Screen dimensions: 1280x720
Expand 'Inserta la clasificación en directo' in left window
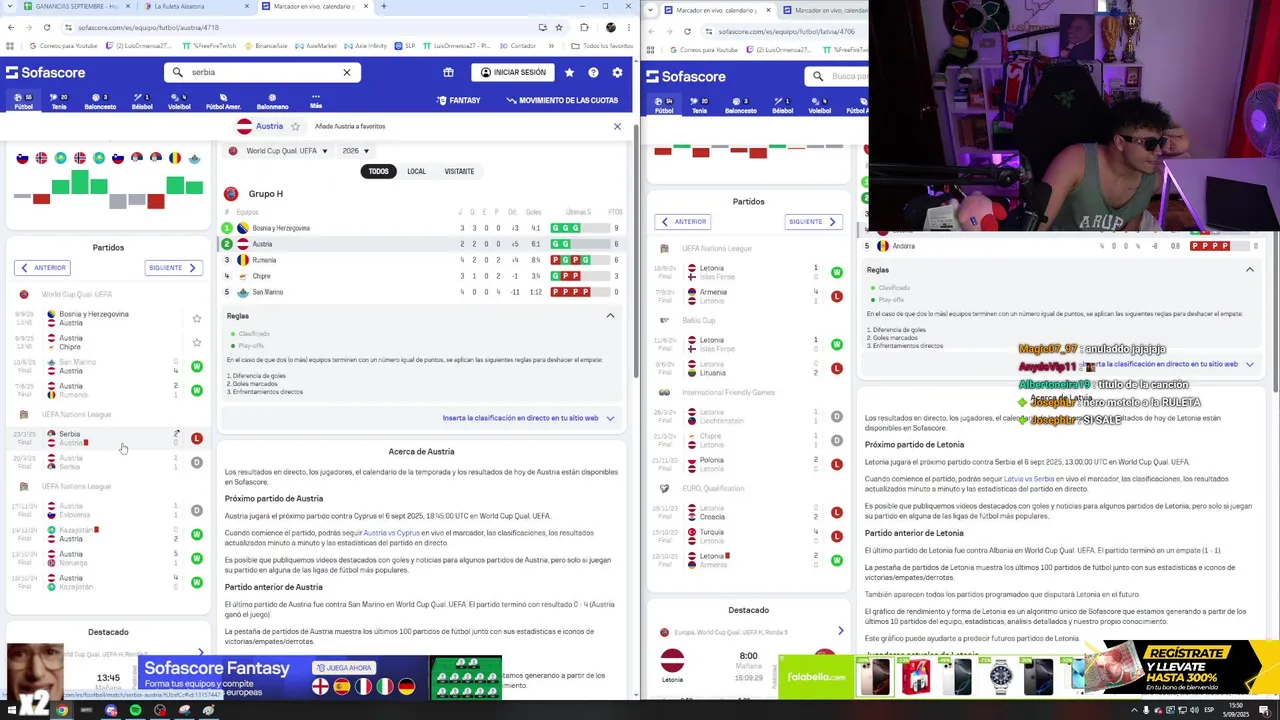click(528, 418)
